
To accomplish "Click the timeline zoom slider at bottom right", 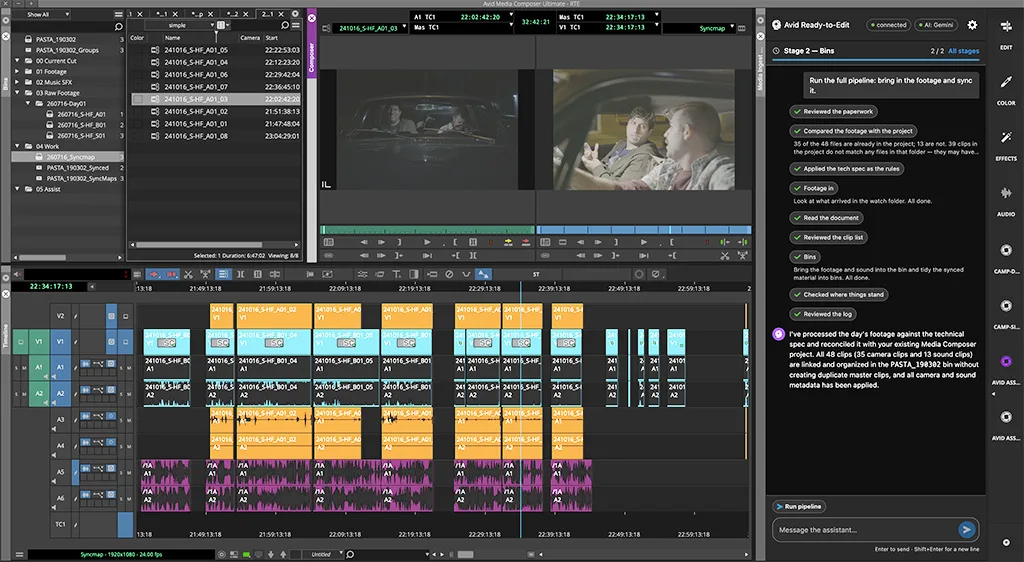I will [x=465, y=555].
